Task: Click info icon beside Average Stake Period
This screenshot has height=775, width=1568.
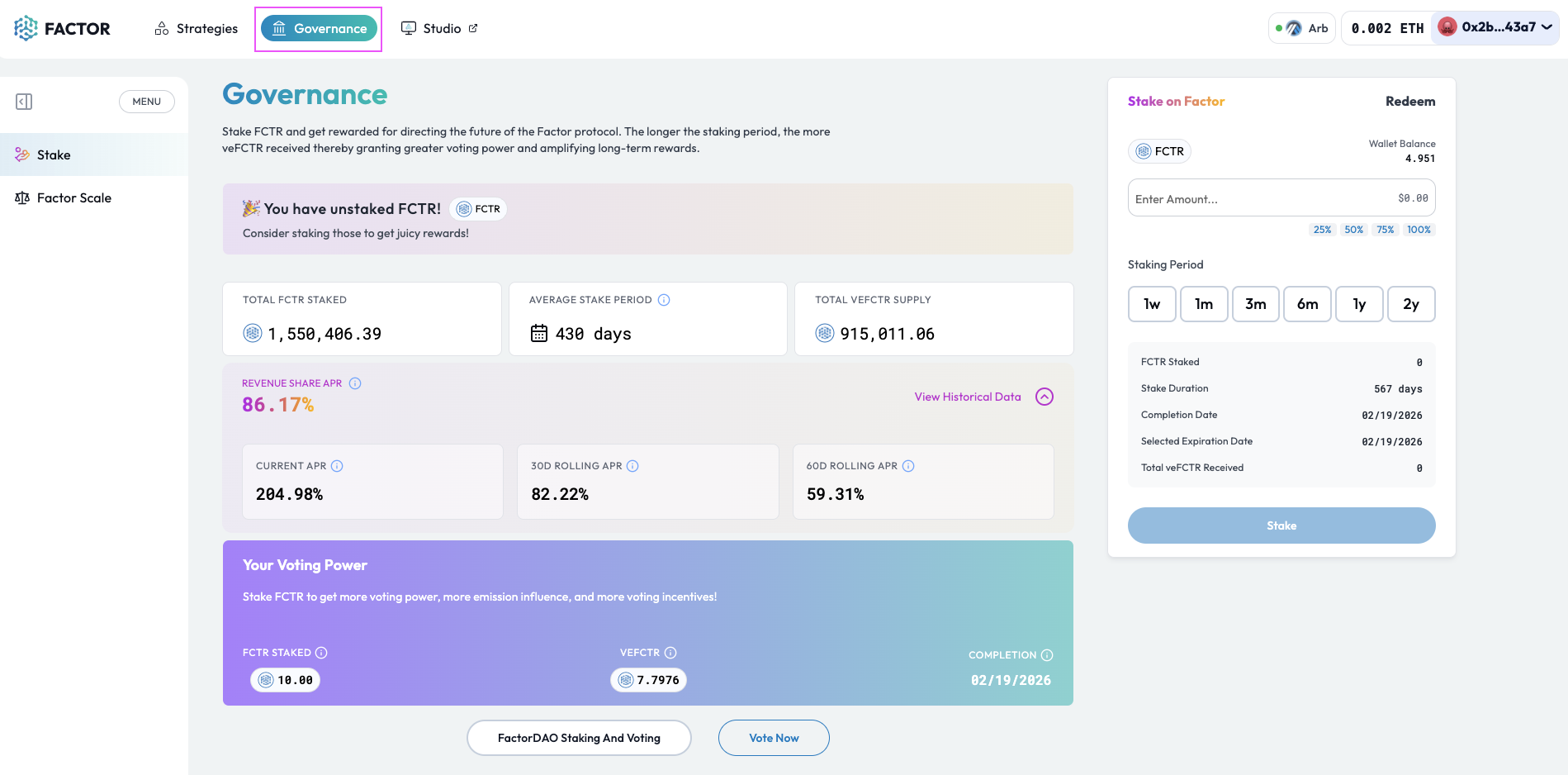Action: pos(664,300)
